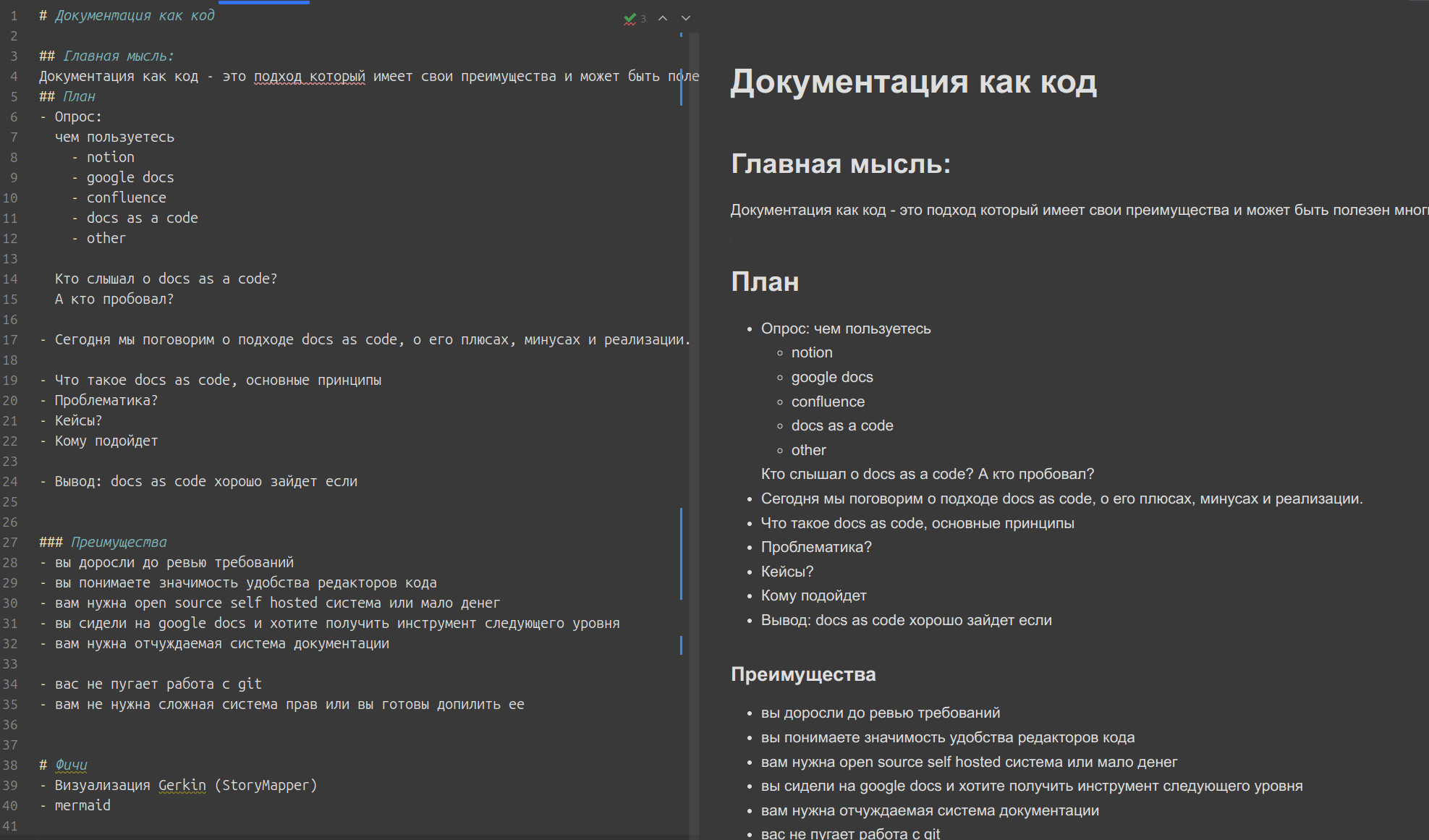
Task: Click the '# Фичи' heading in the editor
Action: [x=71, y=765]
